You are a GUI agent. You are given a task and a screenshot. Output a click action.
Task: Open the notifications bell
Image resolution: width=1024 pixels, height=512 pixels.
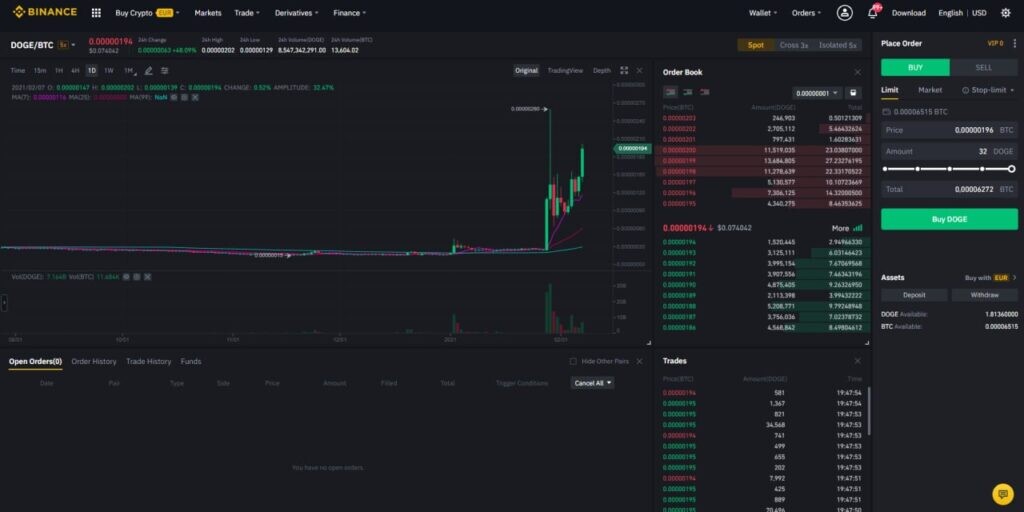872,12
